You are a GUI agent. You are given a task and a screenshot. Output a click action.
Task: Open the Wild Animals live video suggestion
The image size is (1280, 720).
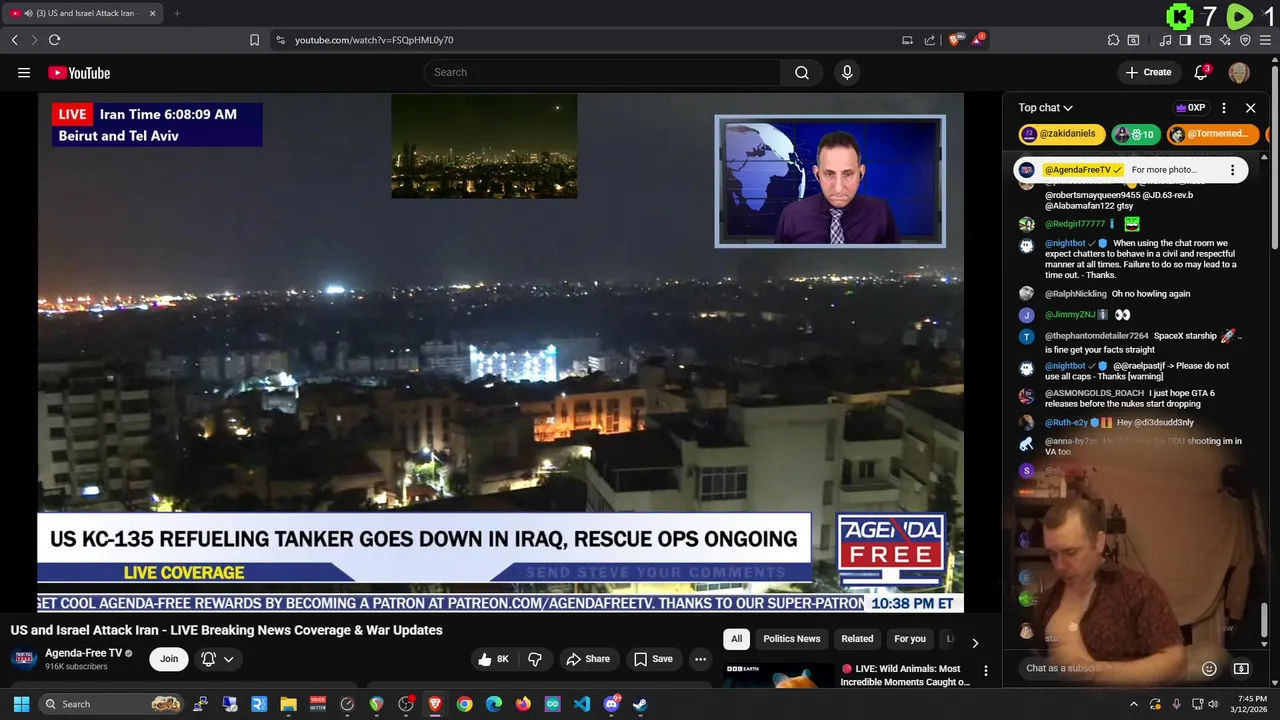coord(905,675)
